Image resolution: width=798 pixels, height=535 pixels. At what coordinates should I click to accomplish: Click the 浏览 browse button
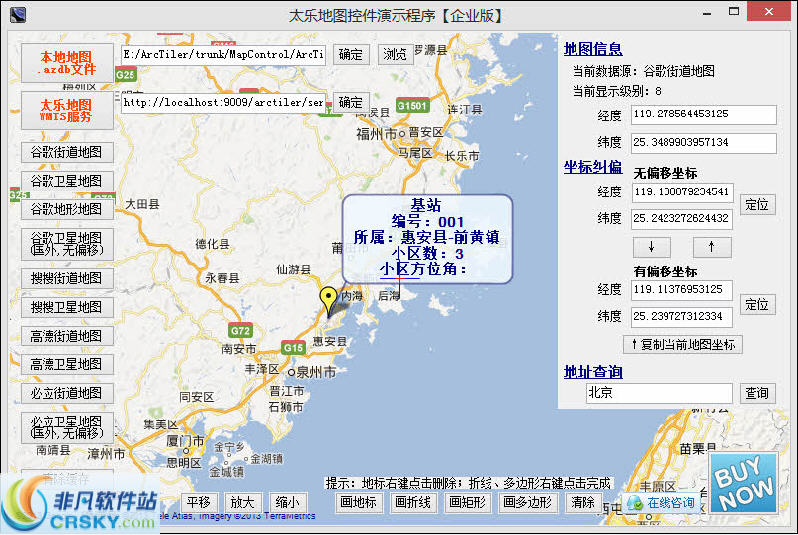pos(395,54)
